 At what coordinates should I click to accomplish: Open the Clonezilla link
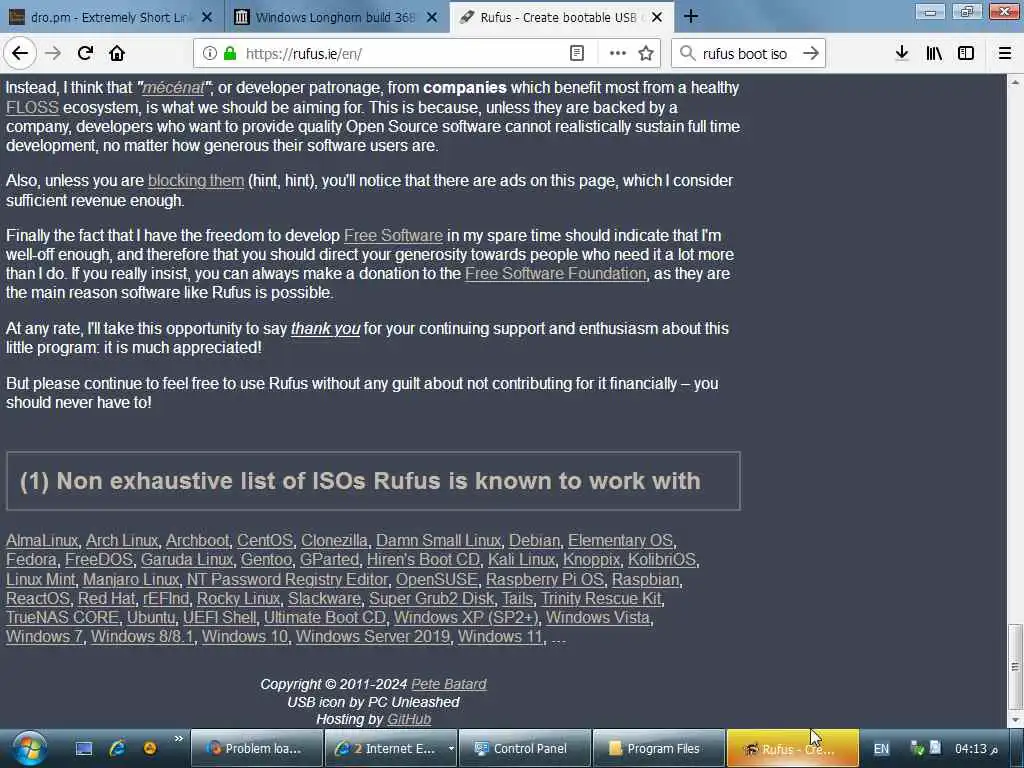[334, 541]
